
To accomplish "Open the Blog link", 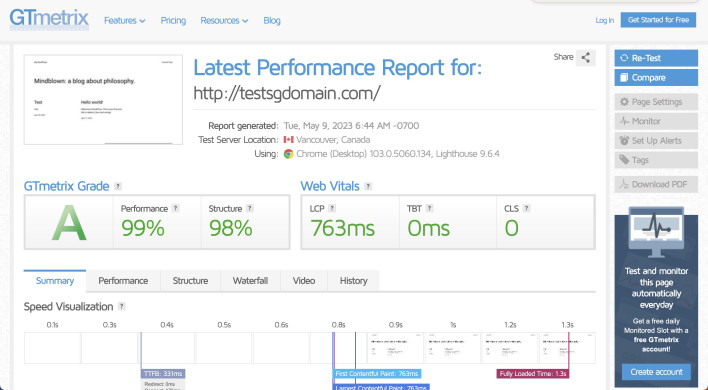I will (x=272, y=21).
